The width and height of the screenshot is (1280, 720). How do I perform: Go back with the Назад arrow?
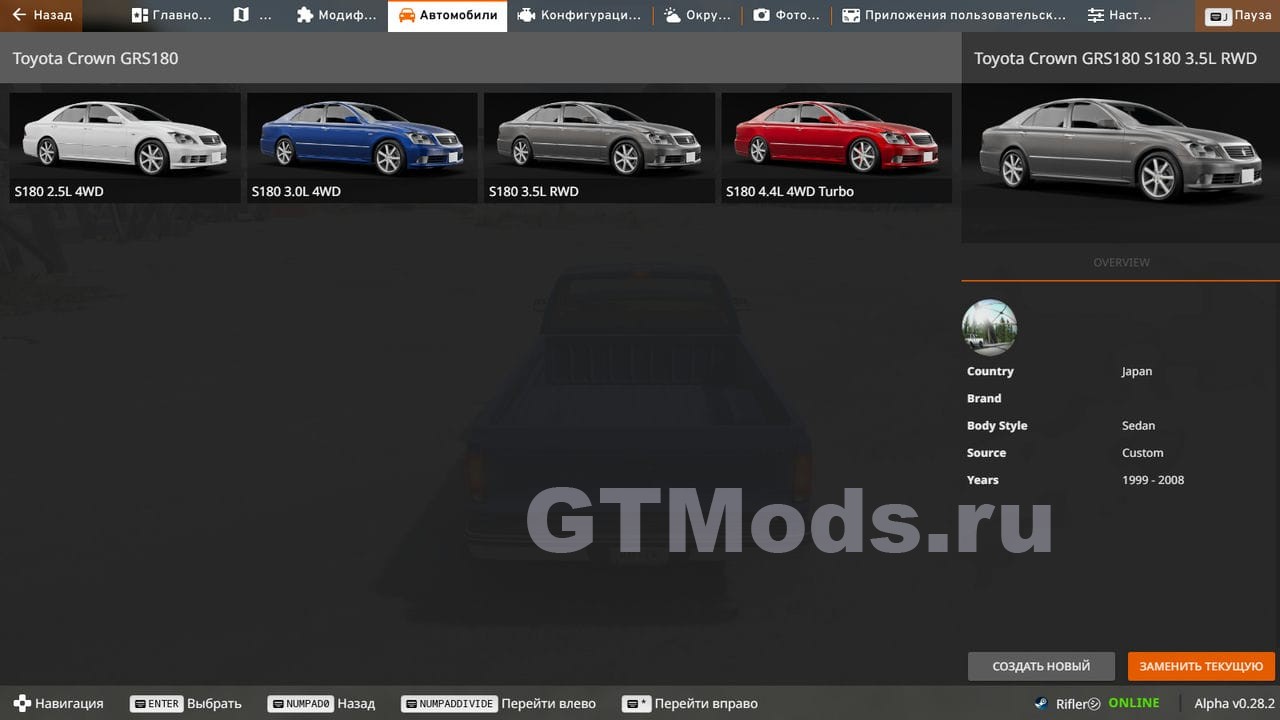(42, 16)
